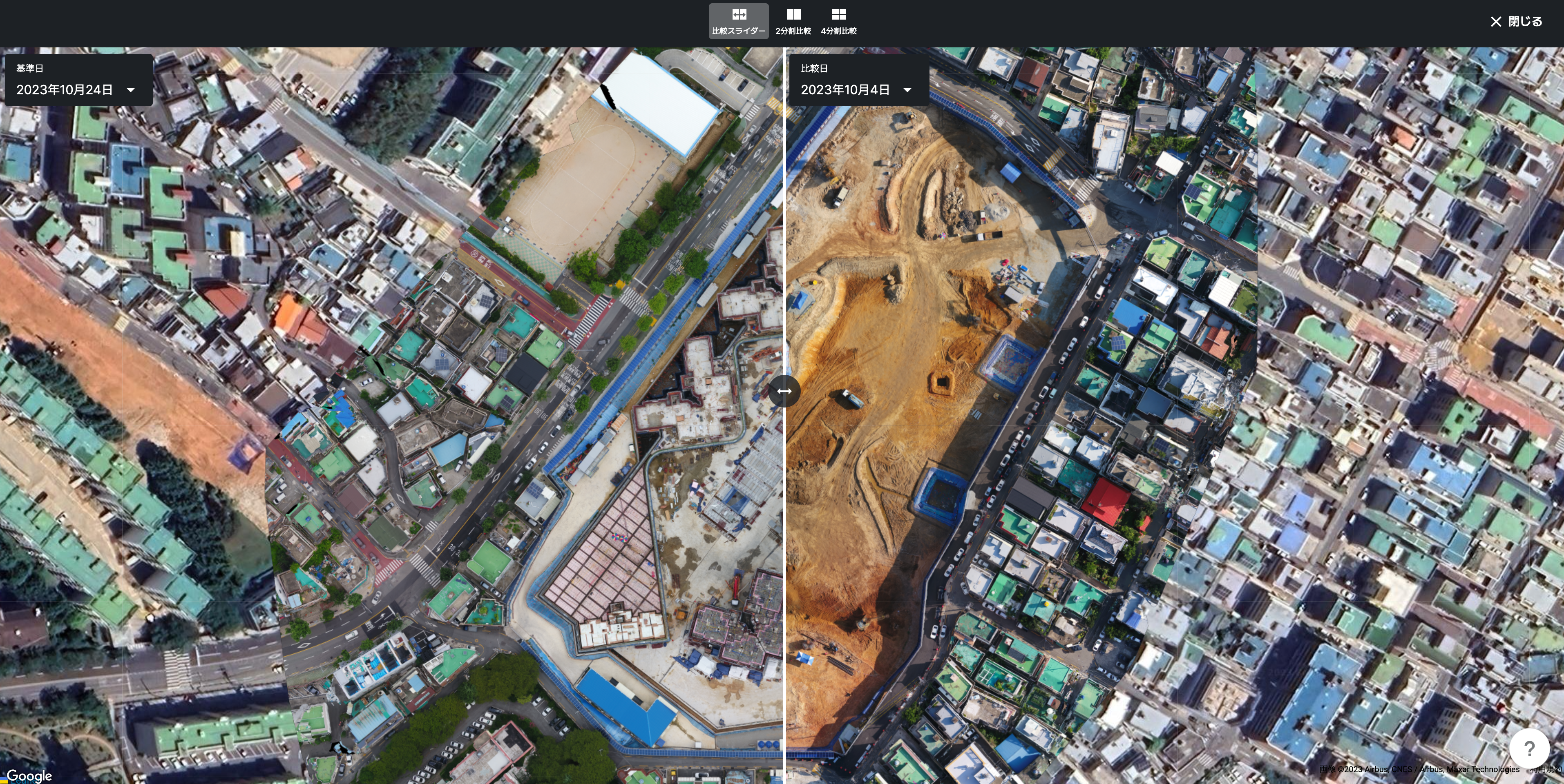Open the 2023年10月24日 base date selector
This screenshot has width=1564, height=784.
[65, 90]
